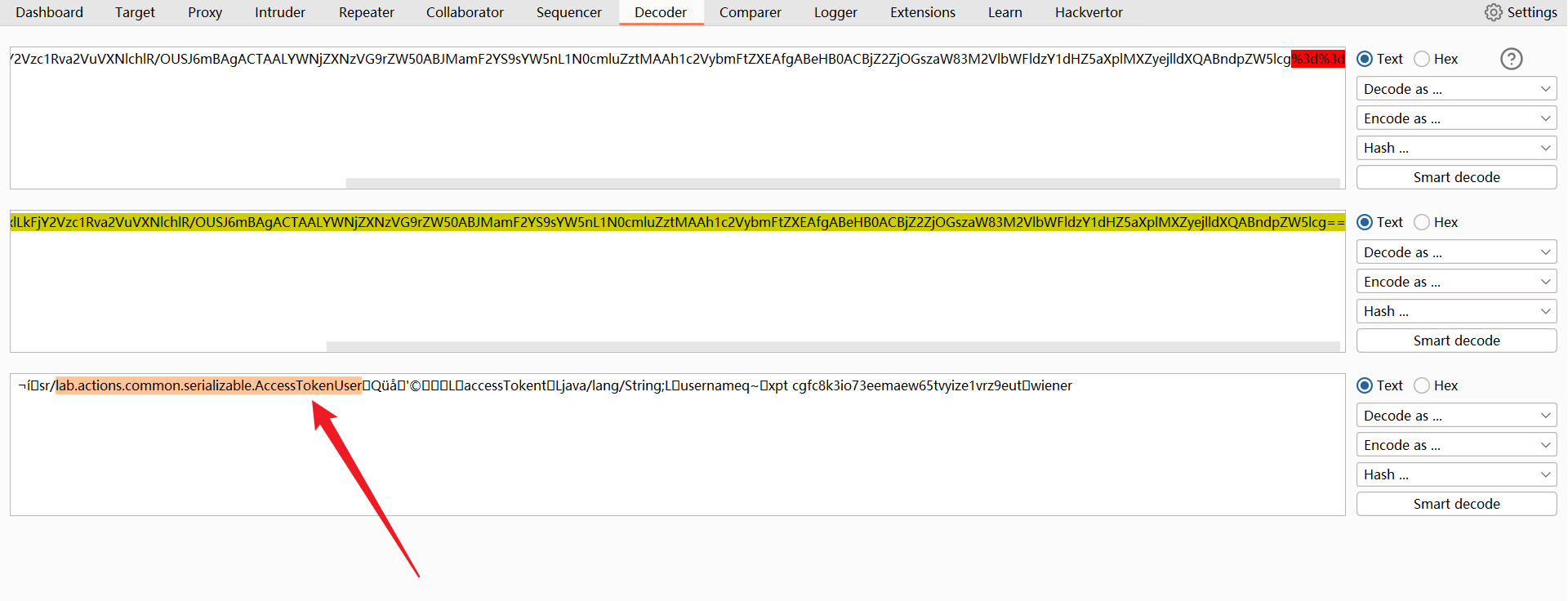This screenshot has width=1568, height=601.
Task: Open 'Hash ...' dropdown in second panel
Action: [1457, 311]
